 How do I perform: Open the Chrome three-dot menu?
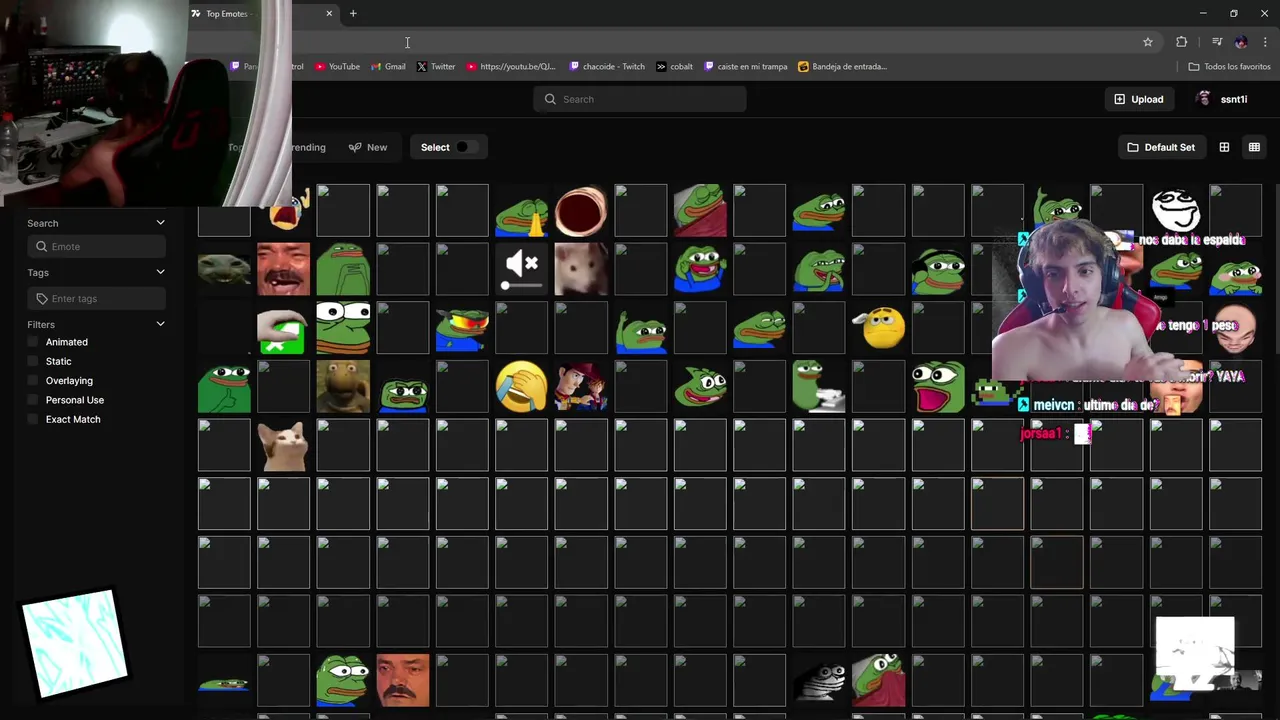point(1265,42)
